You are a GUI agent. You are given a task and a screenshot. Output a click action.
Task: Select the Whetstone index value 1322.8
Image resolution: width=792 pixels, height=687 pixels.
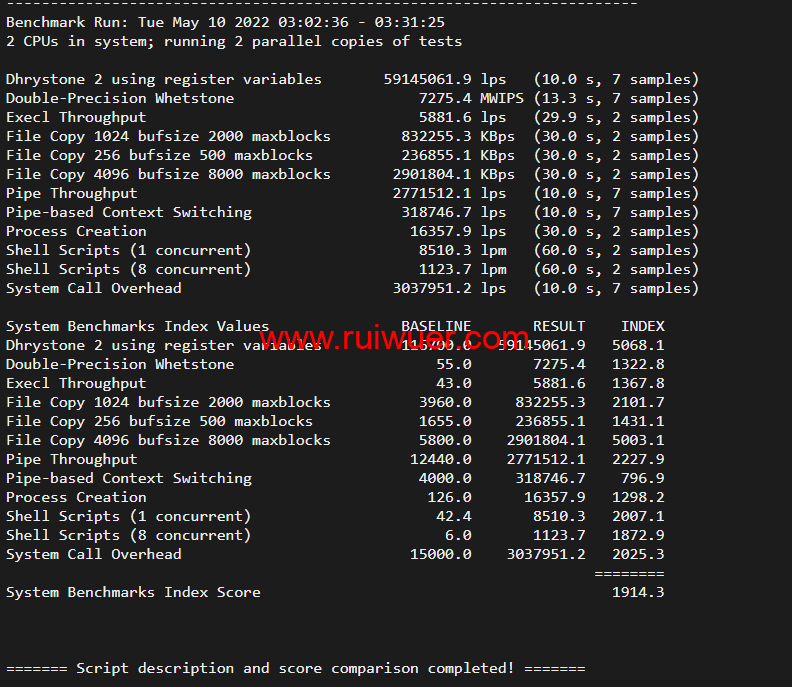coord(638,364)
